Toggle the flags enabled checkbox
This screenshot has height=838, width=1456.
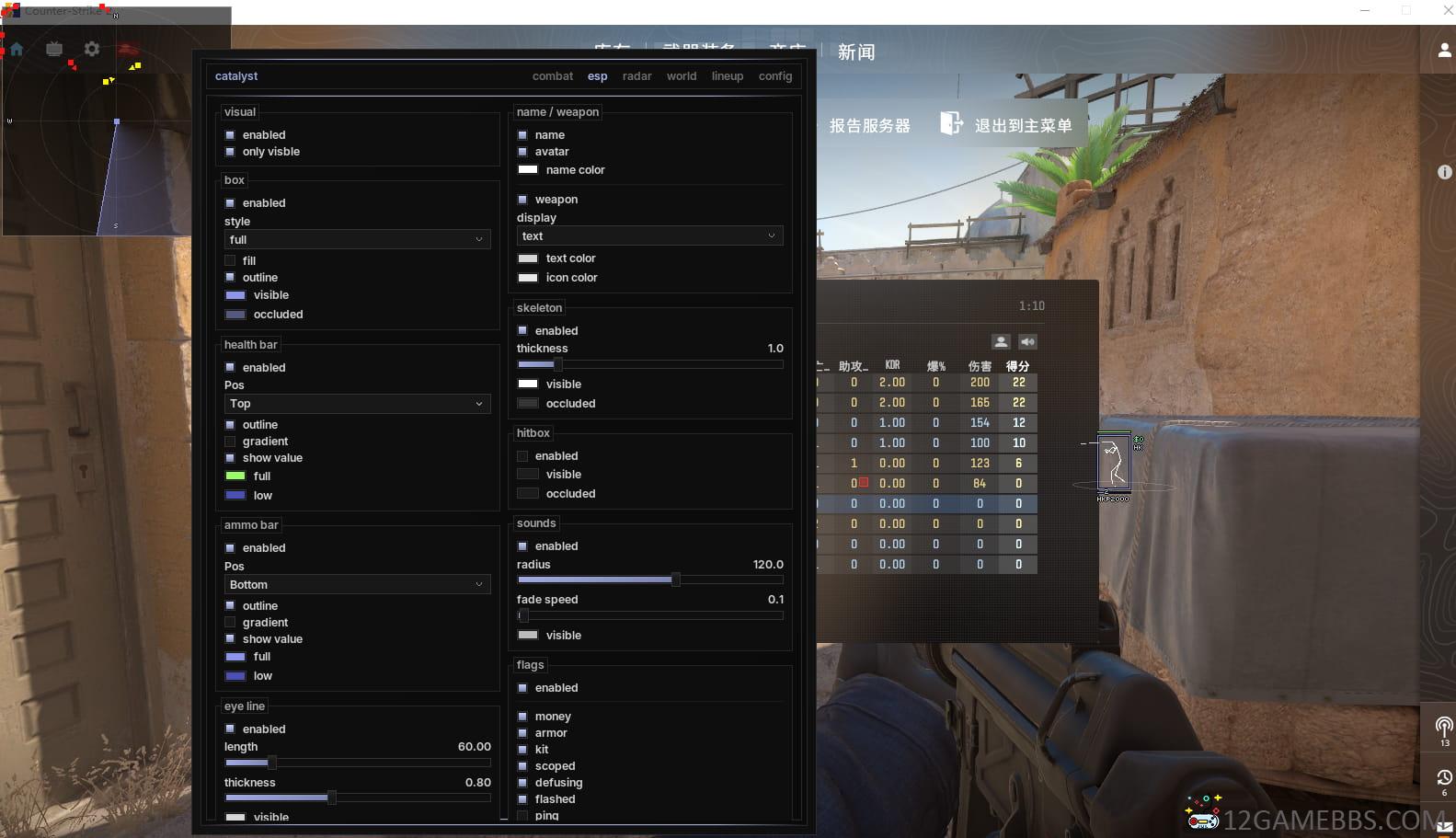[522, 688]
